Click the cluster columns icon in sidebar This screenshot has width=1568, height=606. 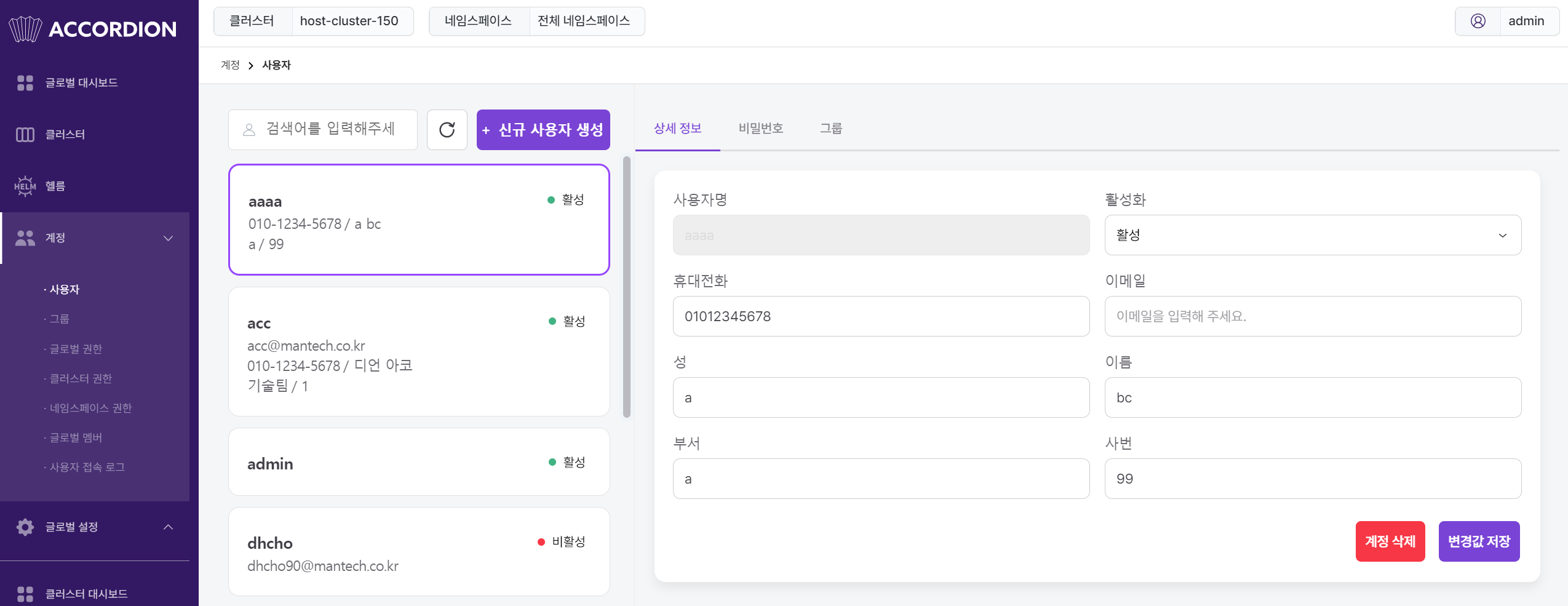[25, 134]
